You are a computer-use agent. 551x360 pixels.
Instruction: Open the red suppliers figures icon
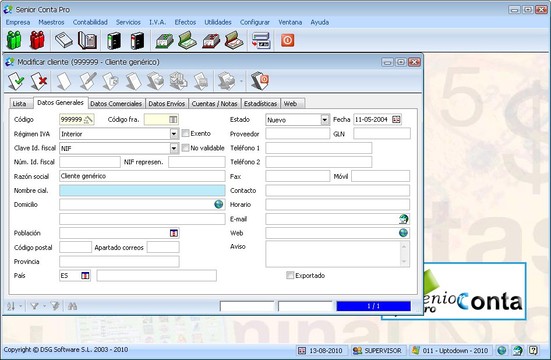[37, 40]
